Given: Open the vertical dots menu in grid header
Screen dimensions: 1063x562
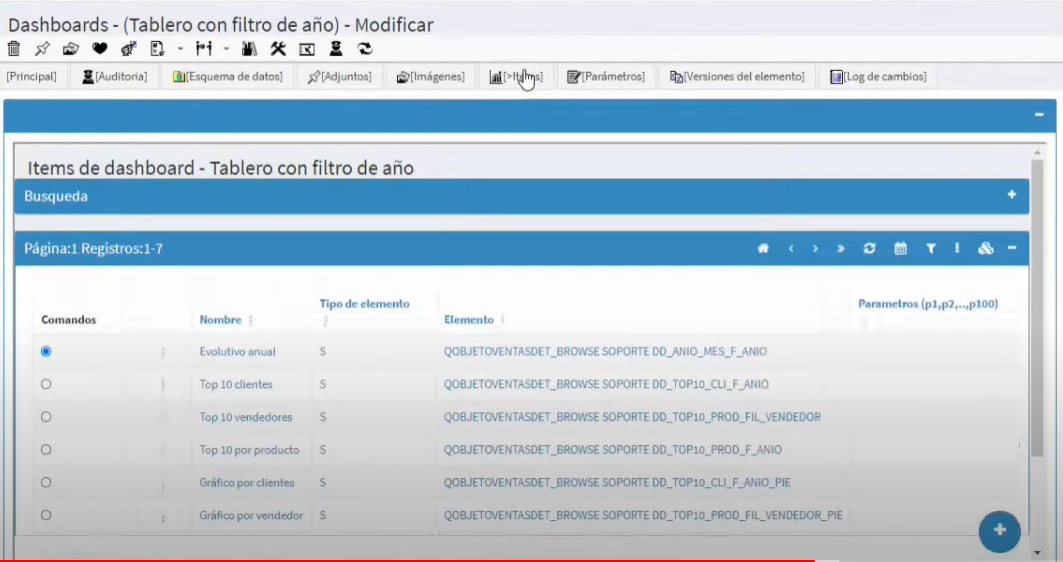Looking at the screenshot, I should point(957,249).
